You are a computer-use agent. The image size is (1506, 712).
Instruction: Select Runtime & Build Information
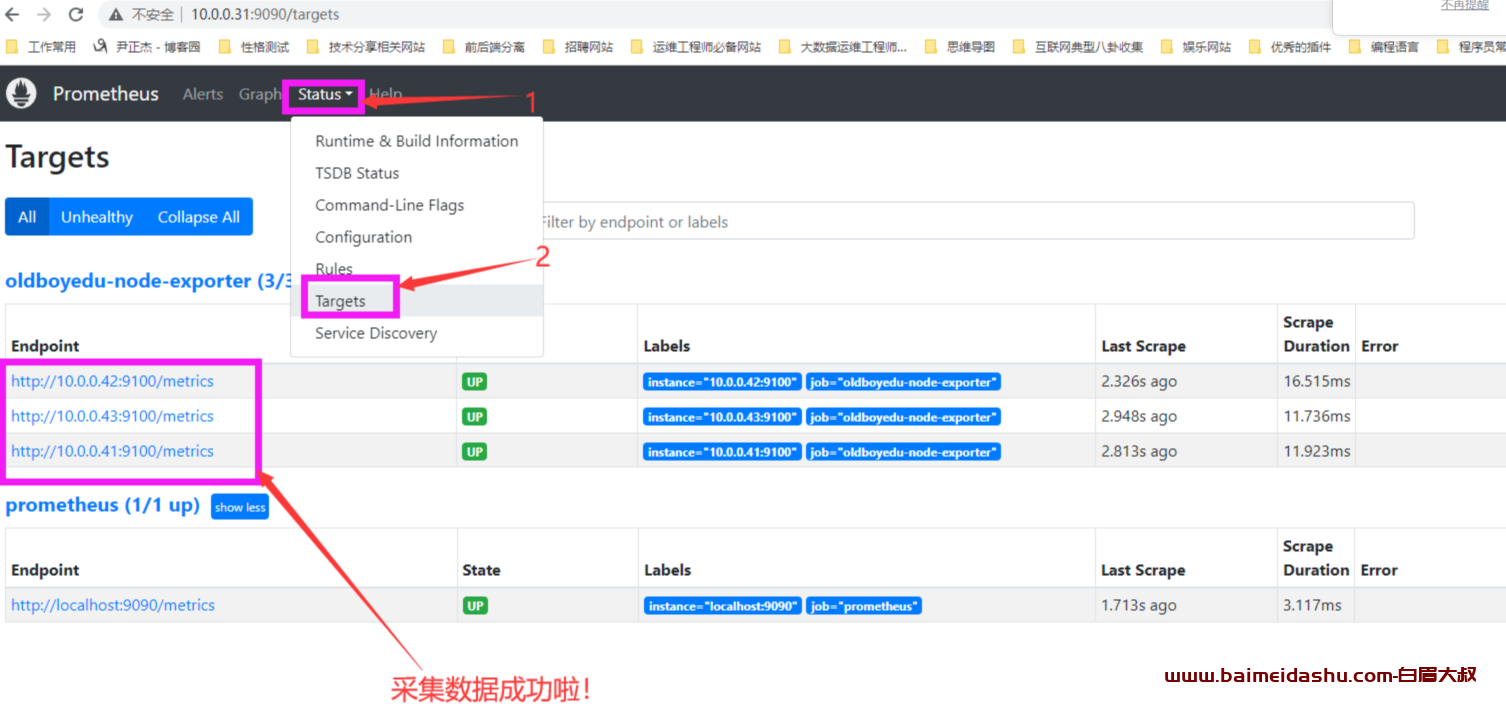tap(417, 141)
